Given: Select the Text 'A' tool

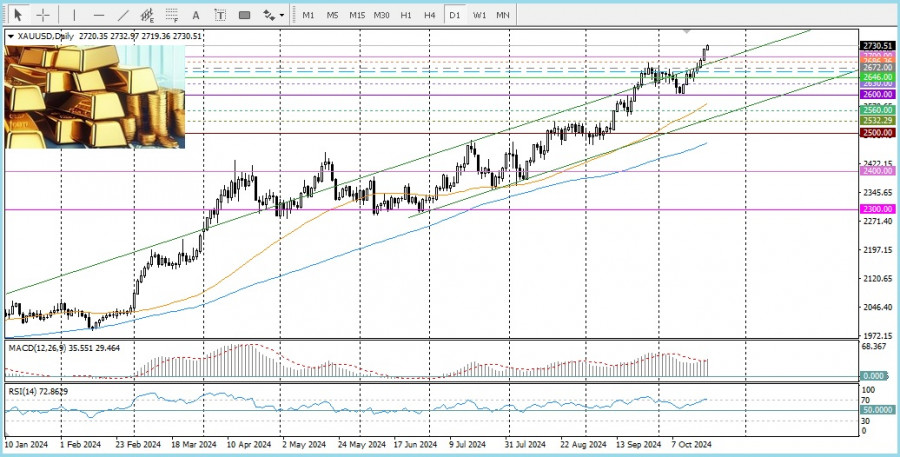Looking at the screenshot, I should (196, 16).
